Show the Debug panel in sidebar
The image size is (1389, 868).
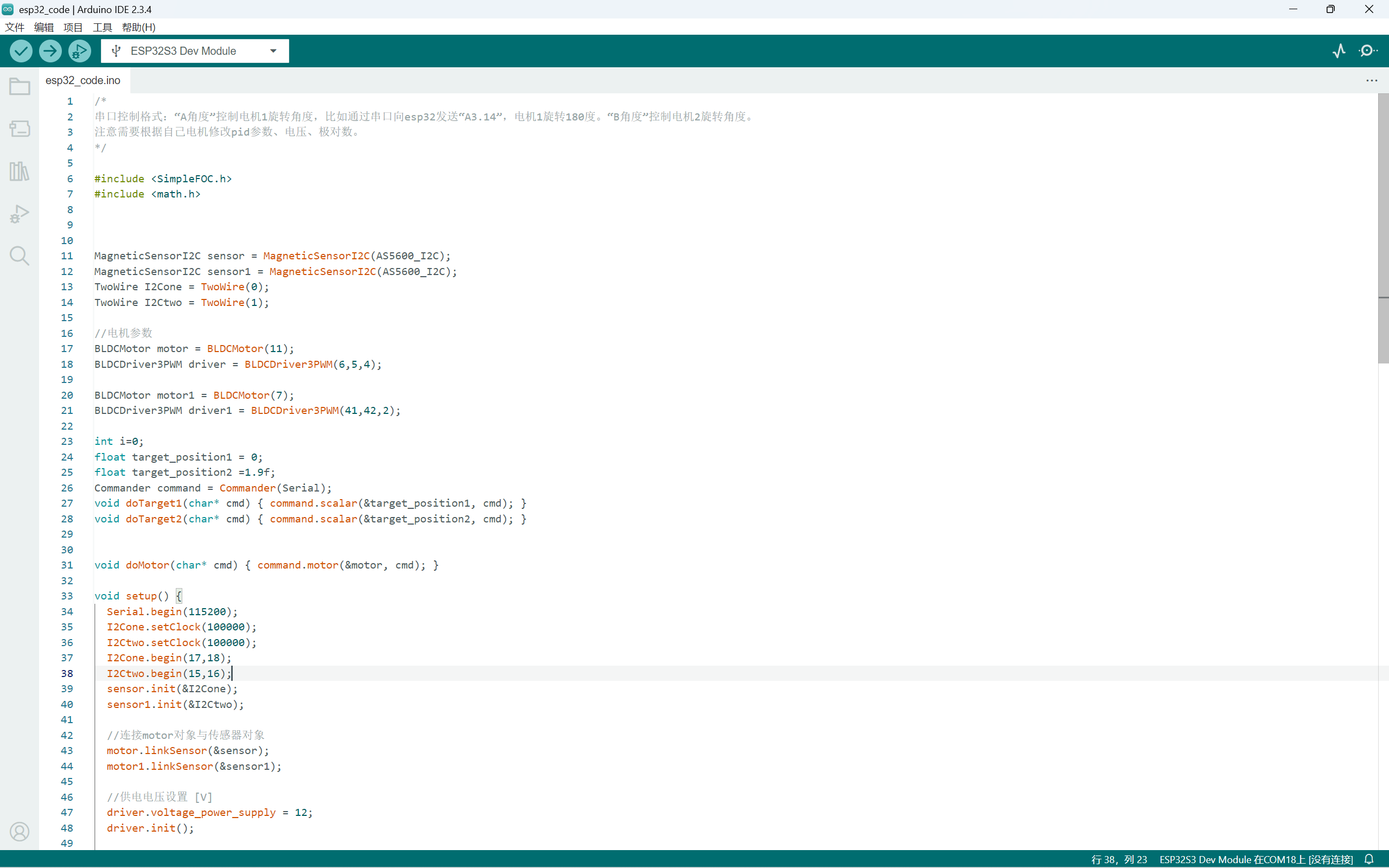(x=20, y=214)
